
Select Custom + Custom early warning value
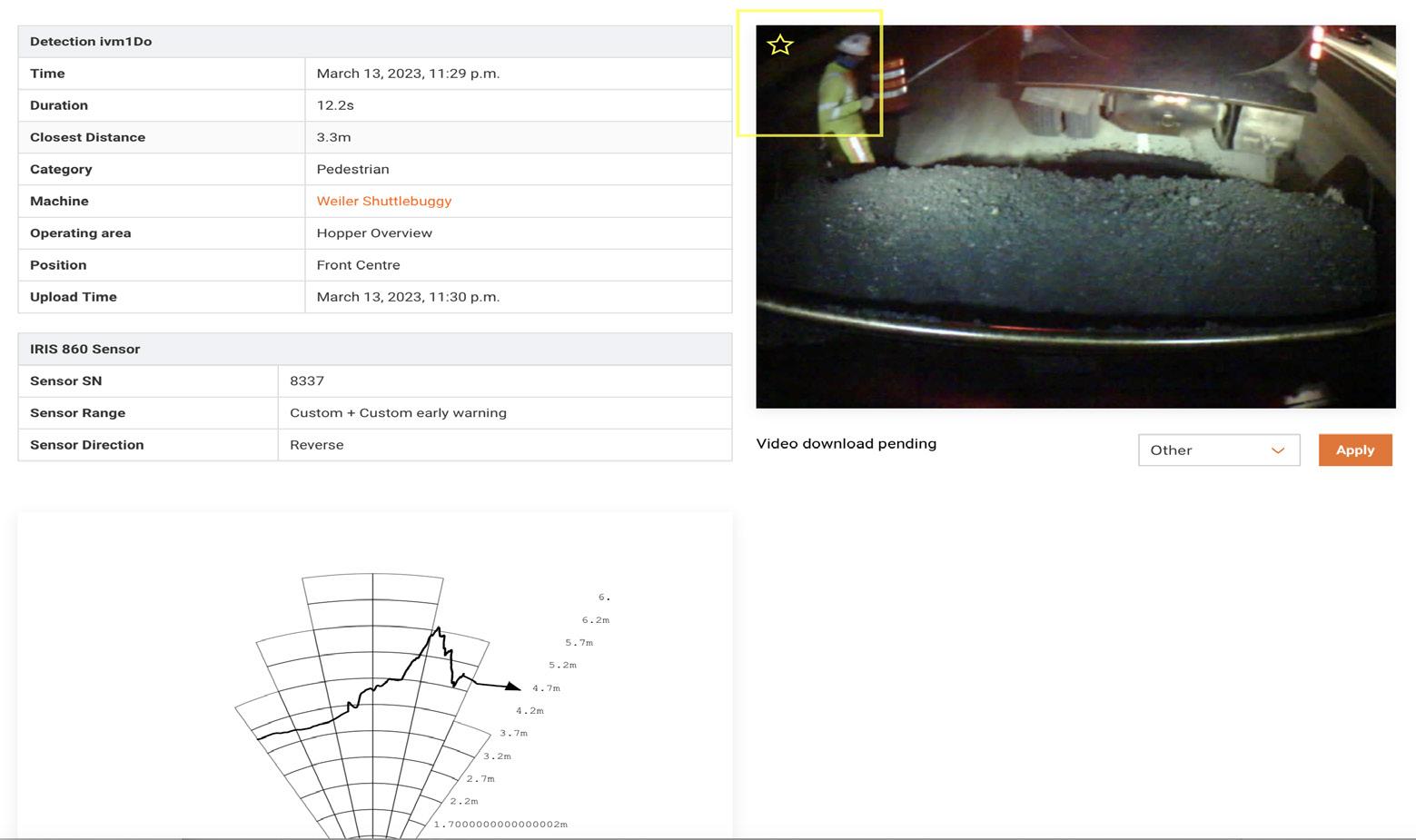click(x=399, y=412)
